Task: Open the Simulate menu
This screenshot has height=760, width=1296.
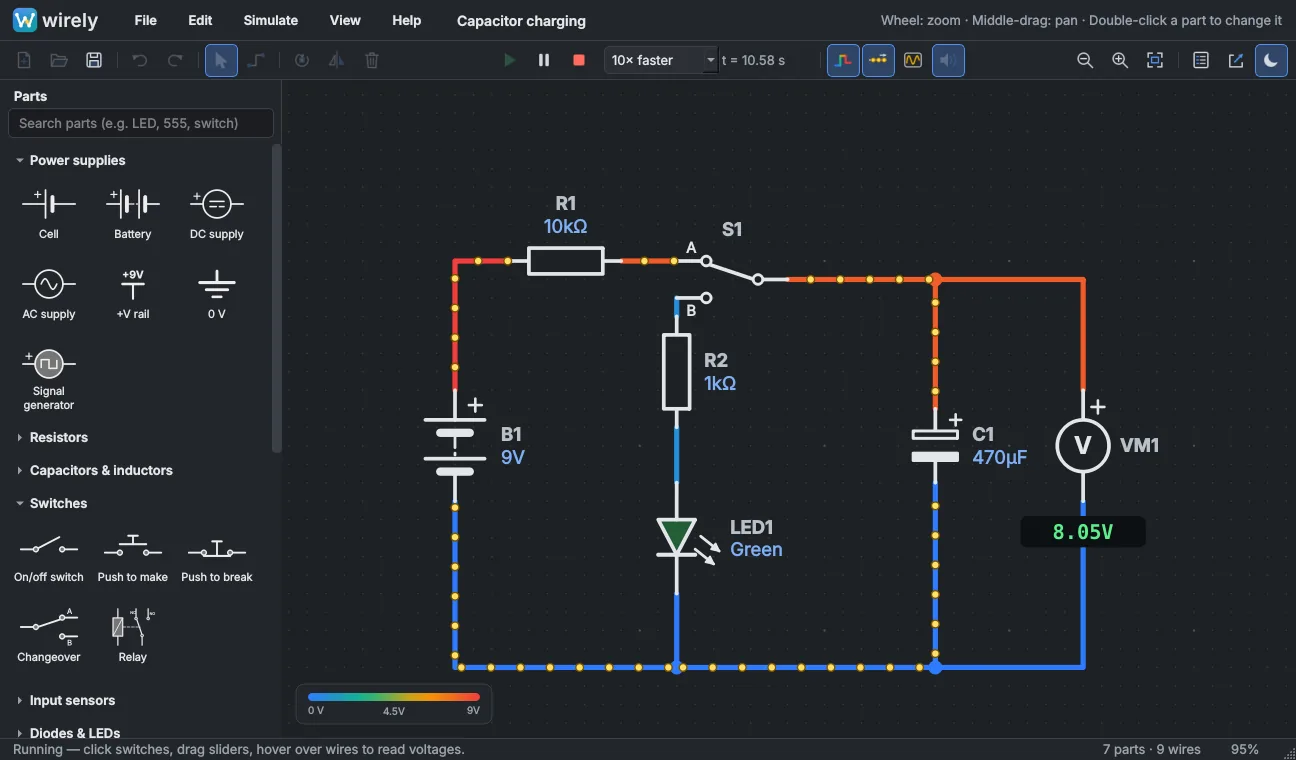Action: coord(271,20)
